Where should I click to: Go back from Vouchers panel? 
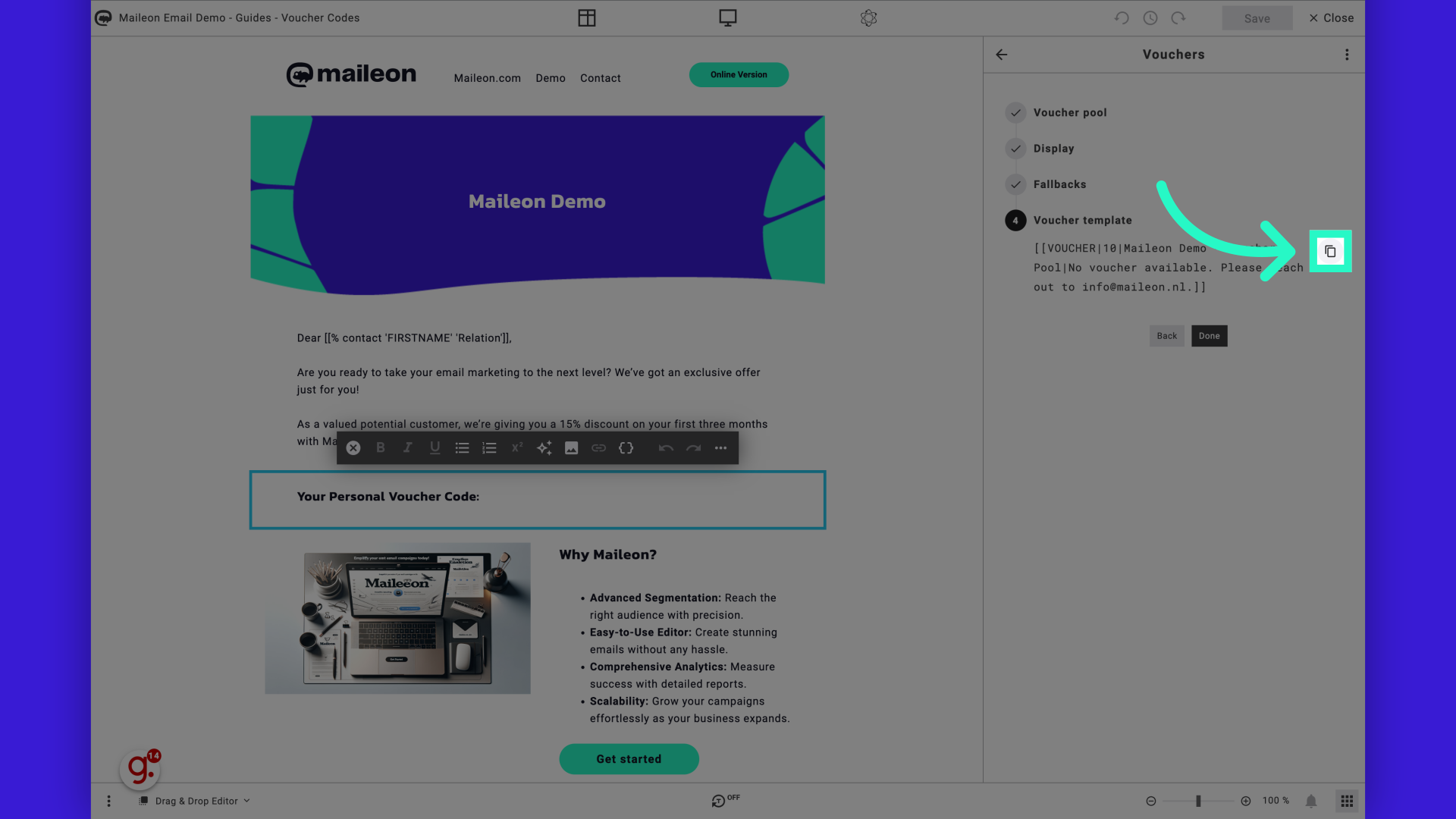1002,55
